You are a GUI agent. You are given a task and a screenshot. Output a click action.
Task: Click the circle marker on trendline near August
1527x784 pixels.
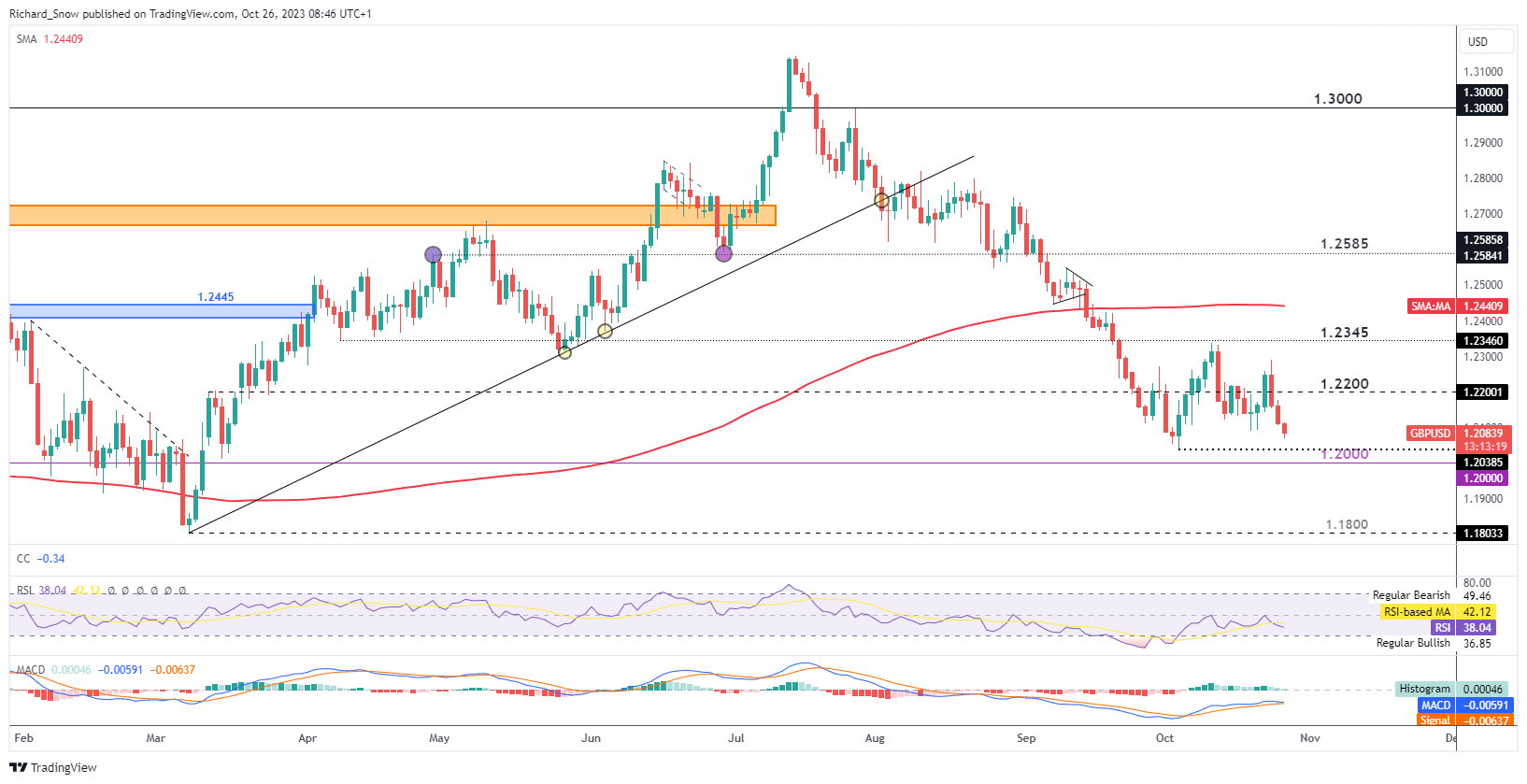tap(881, 200)
